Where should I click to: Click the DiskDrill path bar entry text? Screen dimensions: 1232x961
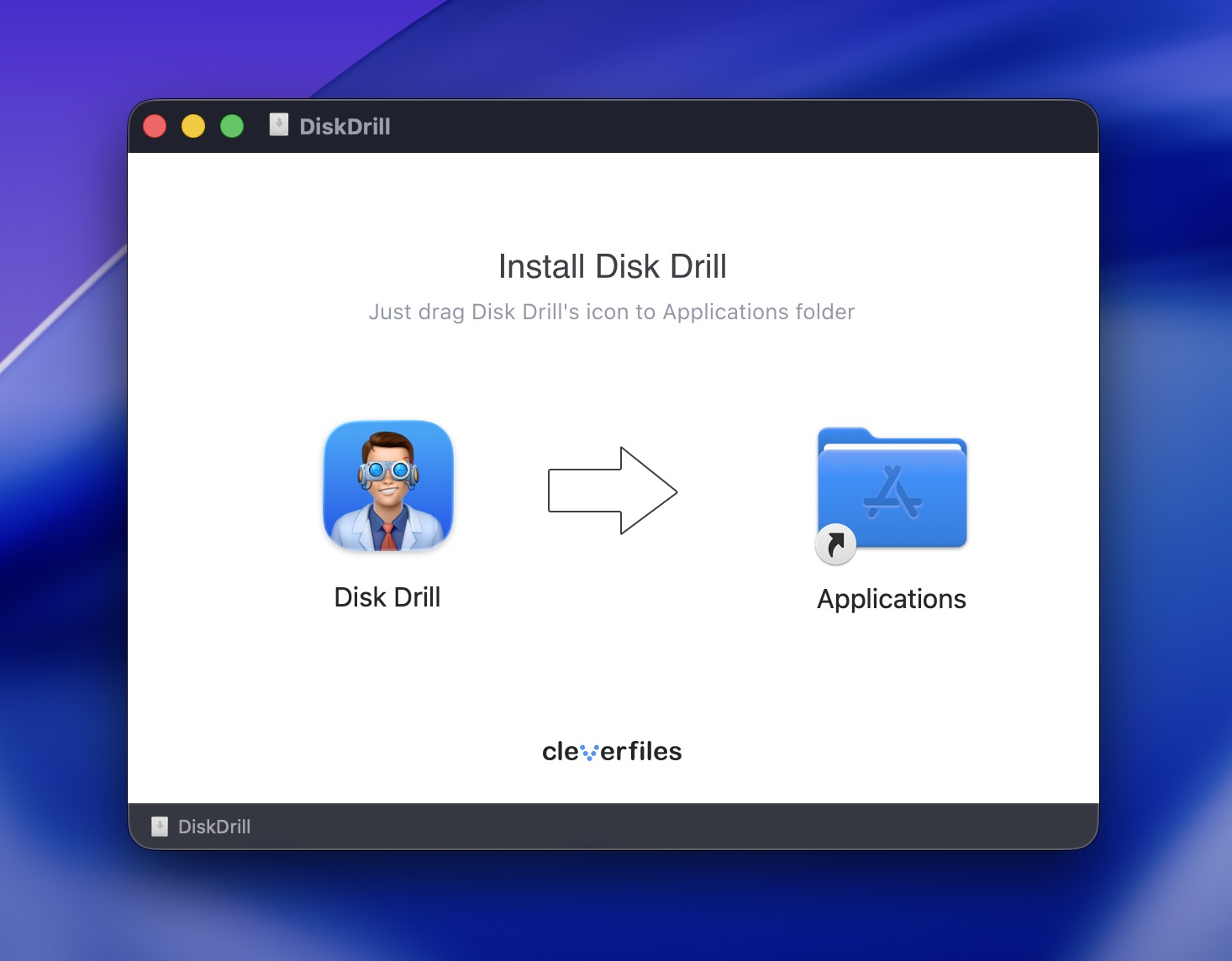click(x=214, y=827)
